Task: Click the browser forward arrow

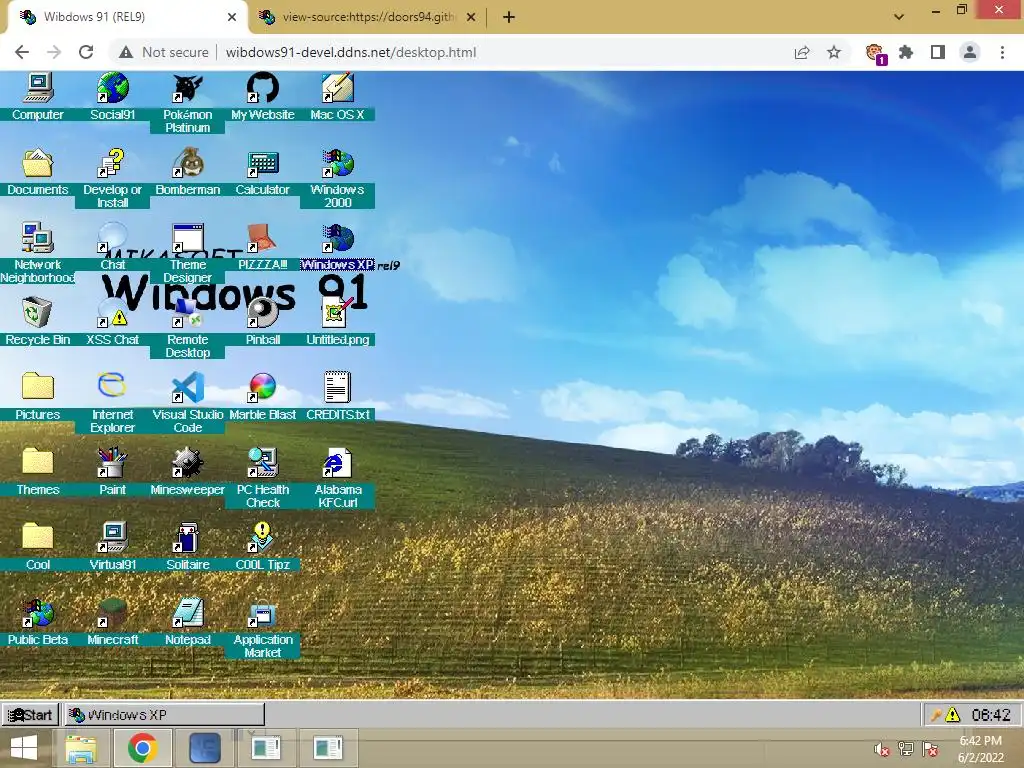Action: click(54, 52)
